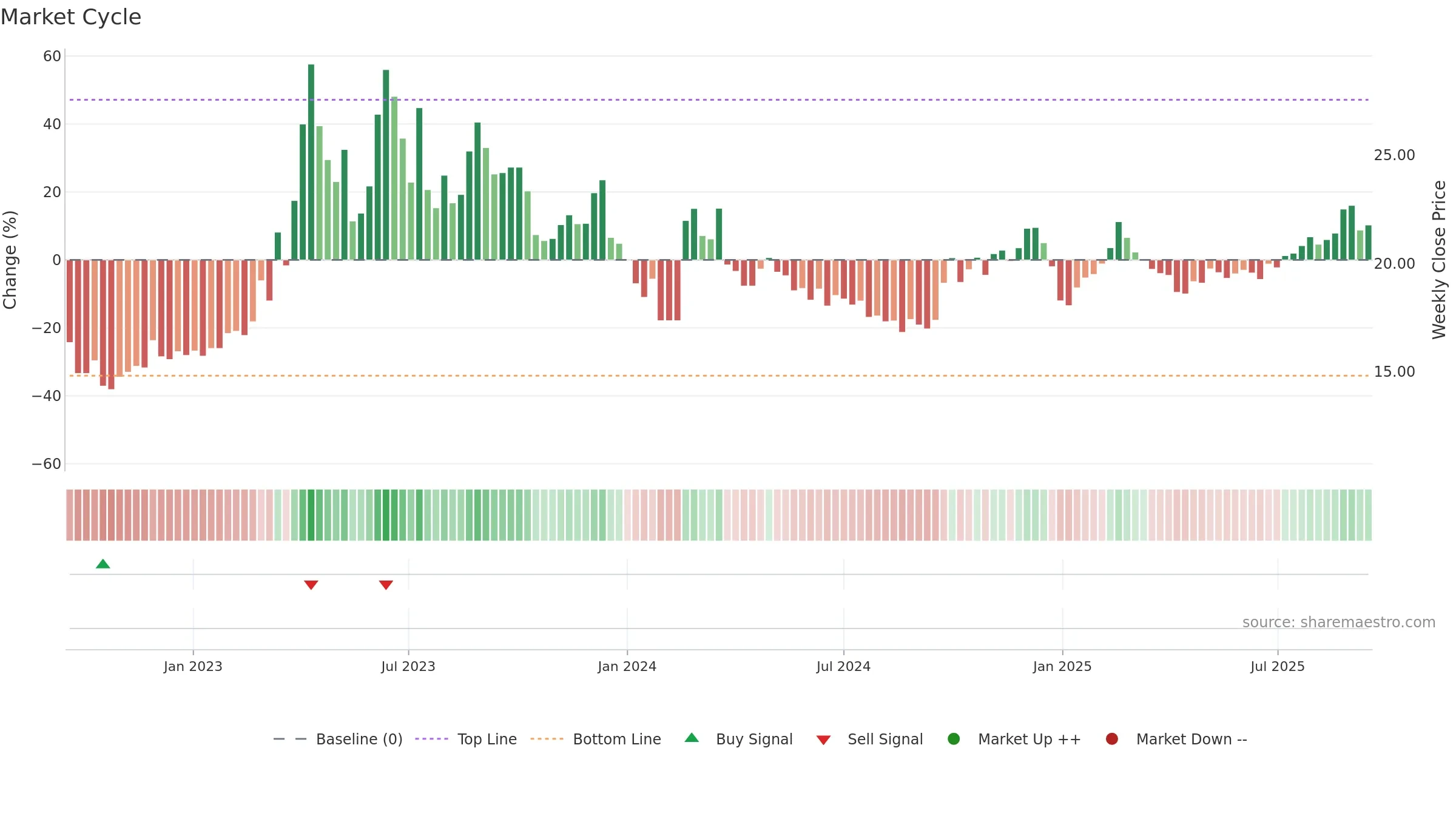Screen dimensions: 1456x819
Task: Click the Market Cycle chart title
Action: pos(71,17)
